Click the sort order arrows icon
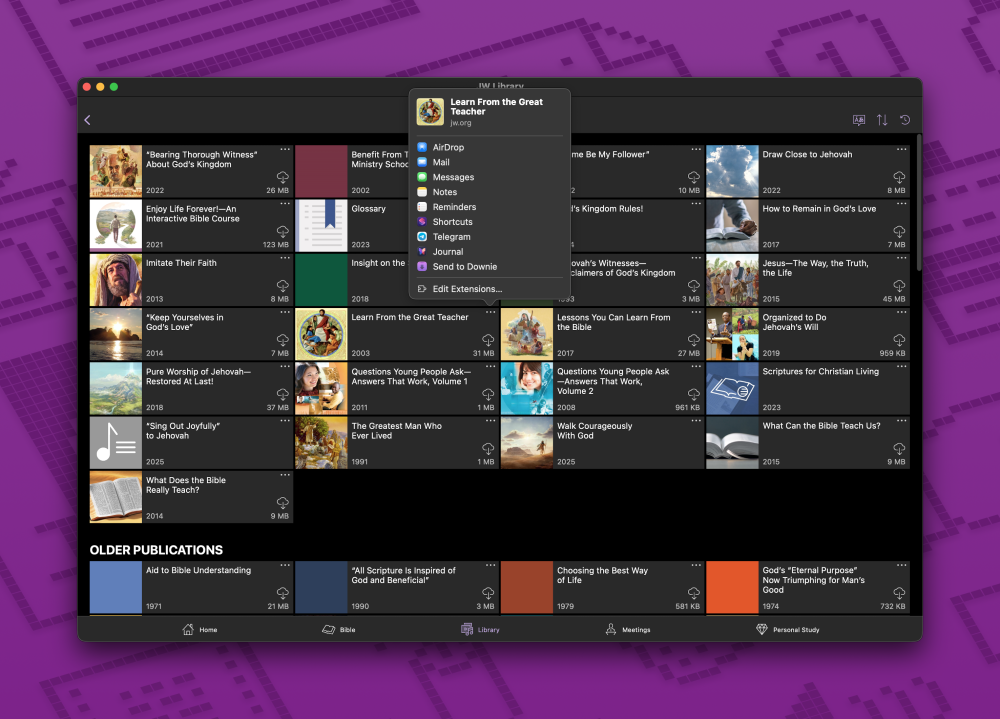Screen dimensions: 1000x719 [x=882, y=120]
